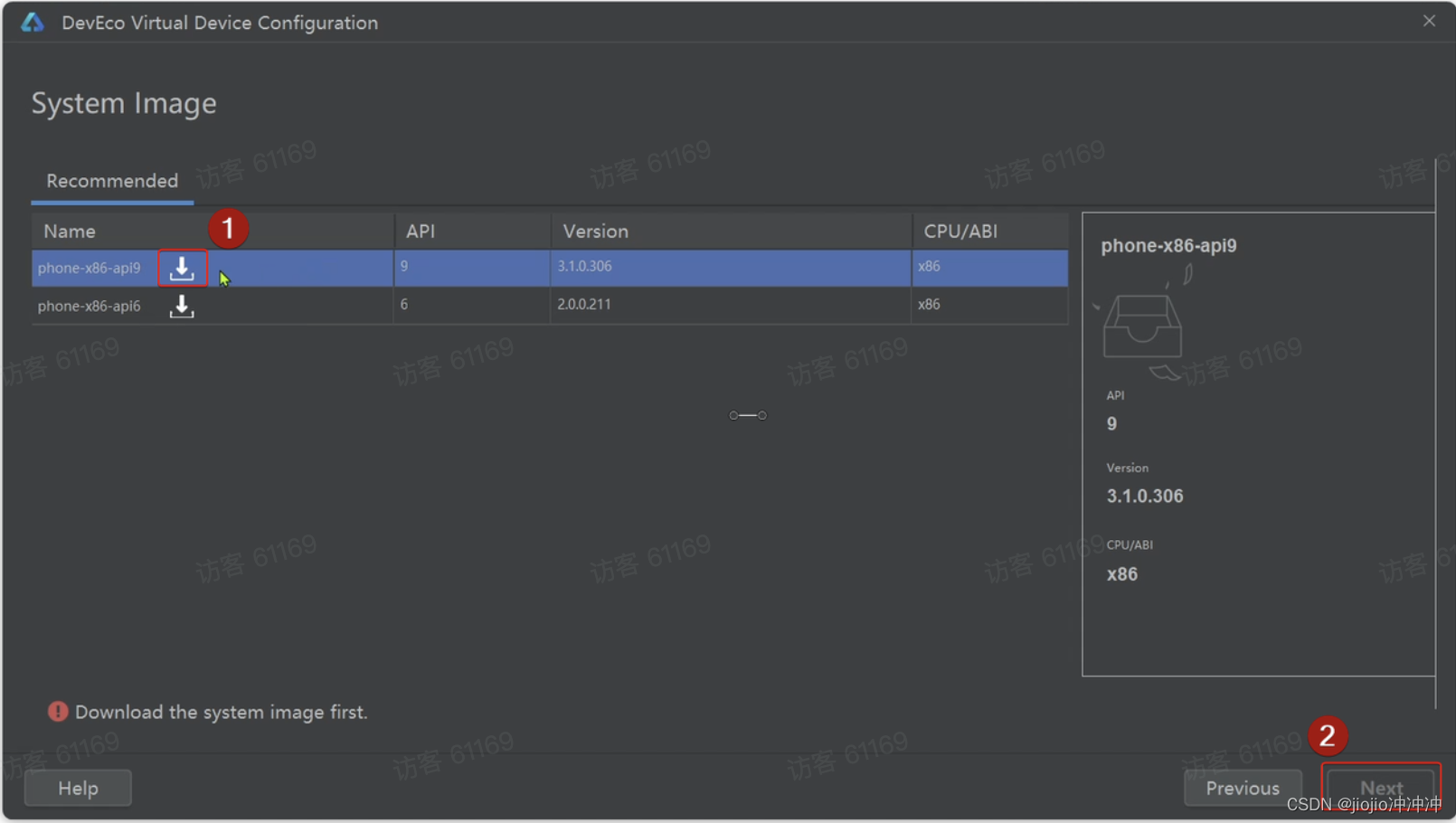Switch to the Recommended tab
Viewport: 1456px width, 823px height.
[x=112, y=181]
